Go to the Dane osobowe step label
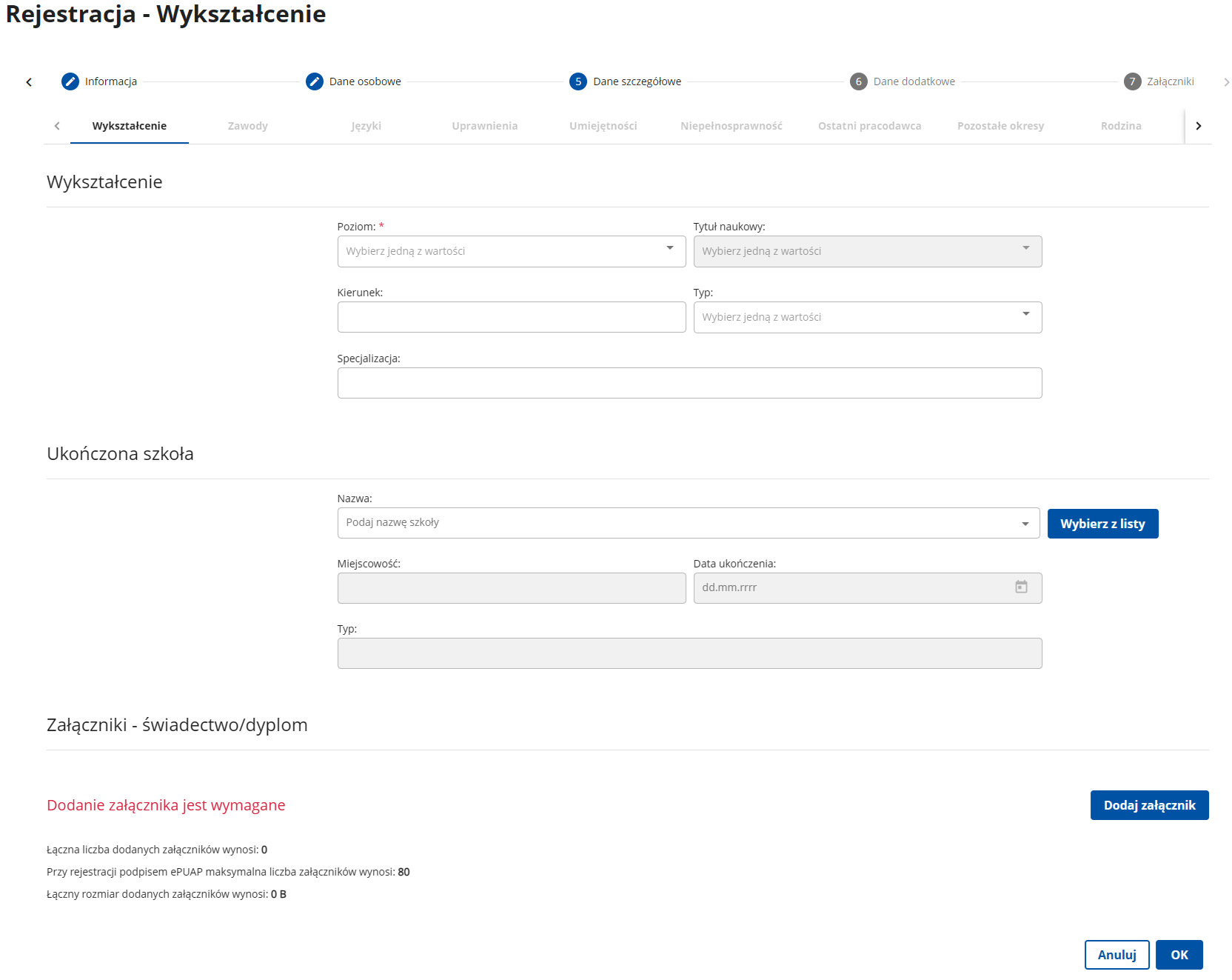Image resolution: width=1232 pixels, height=980 pixels. (x=365, y=81)
